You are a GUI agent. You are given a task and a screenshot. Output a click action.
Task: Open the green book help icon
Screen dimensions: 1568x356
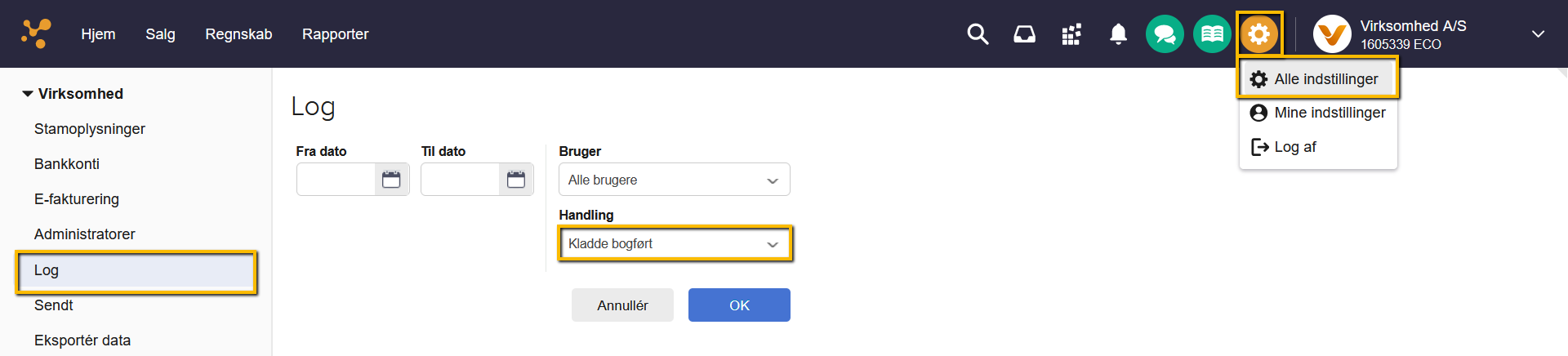click(x=1212, y=34)
